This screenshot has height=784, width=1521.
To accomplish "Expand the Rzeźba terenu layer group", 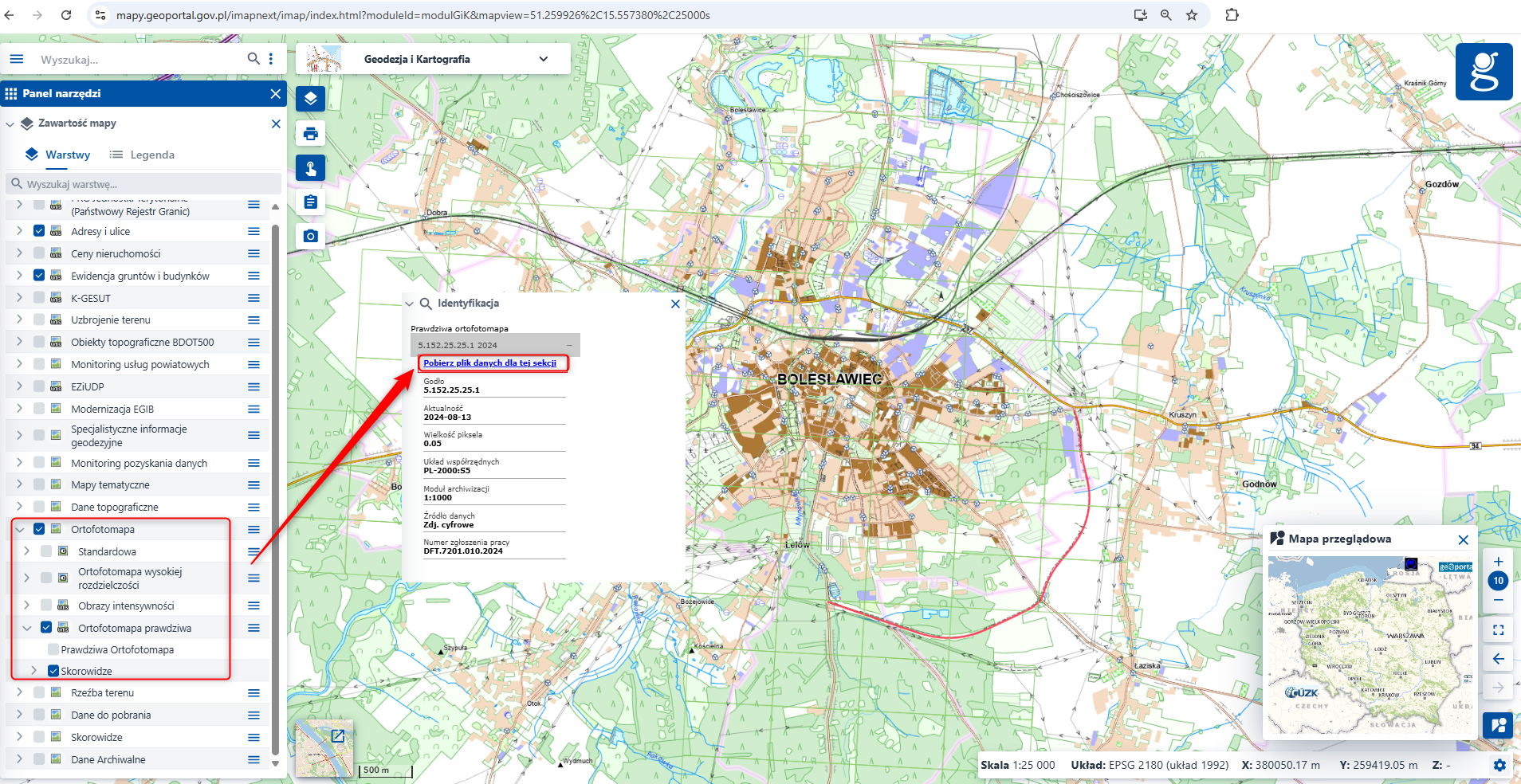I will click(20, 692).
